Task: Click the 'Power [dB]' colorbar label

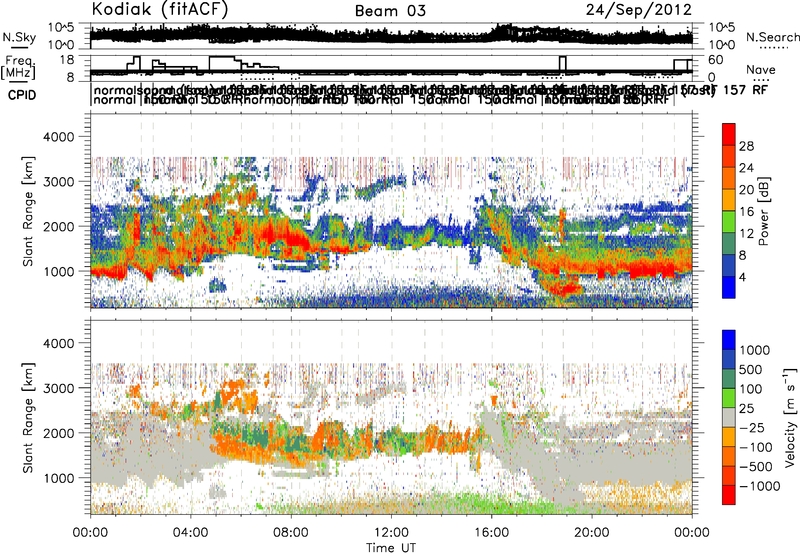Action: 764,211
